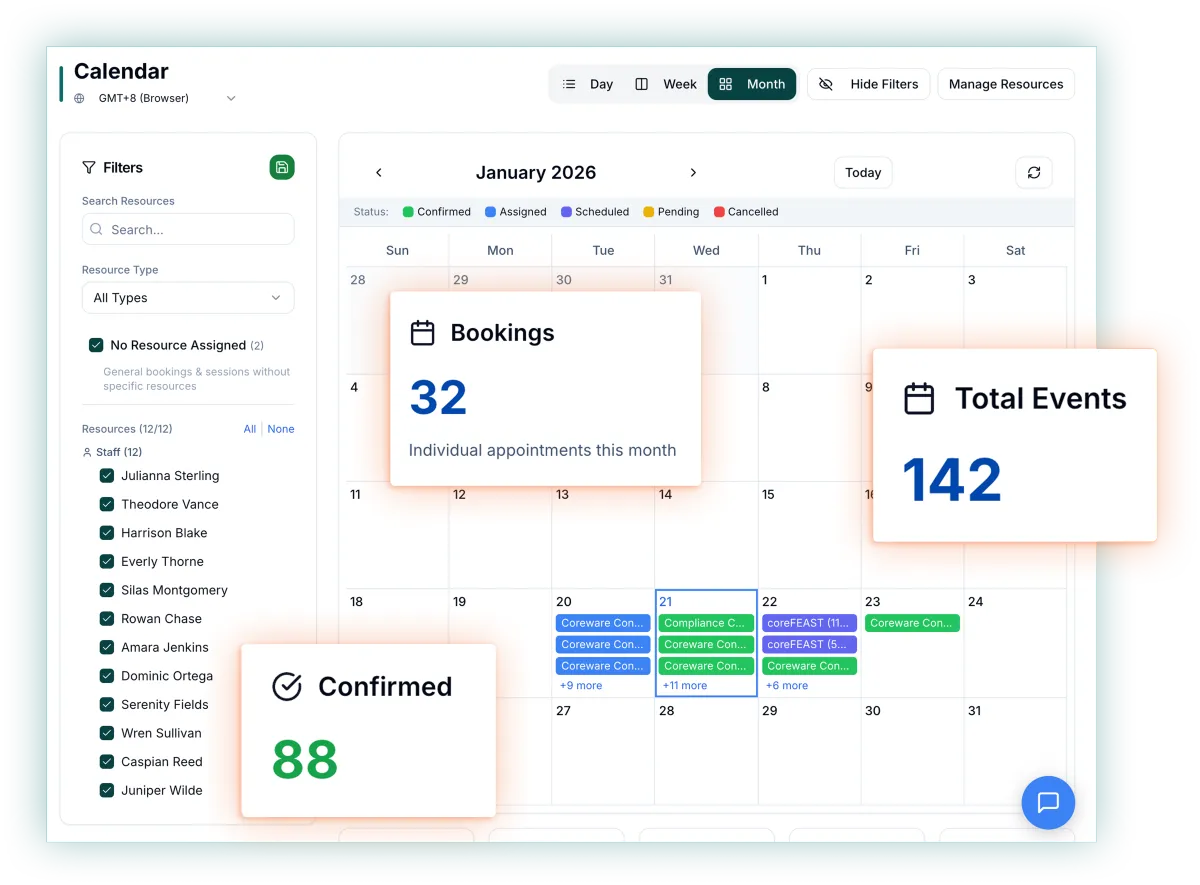Uncheck Caspian Reed checkbox
Image resolution: width=1200 pixels, height=885 pixels.
tap(107, 761)
